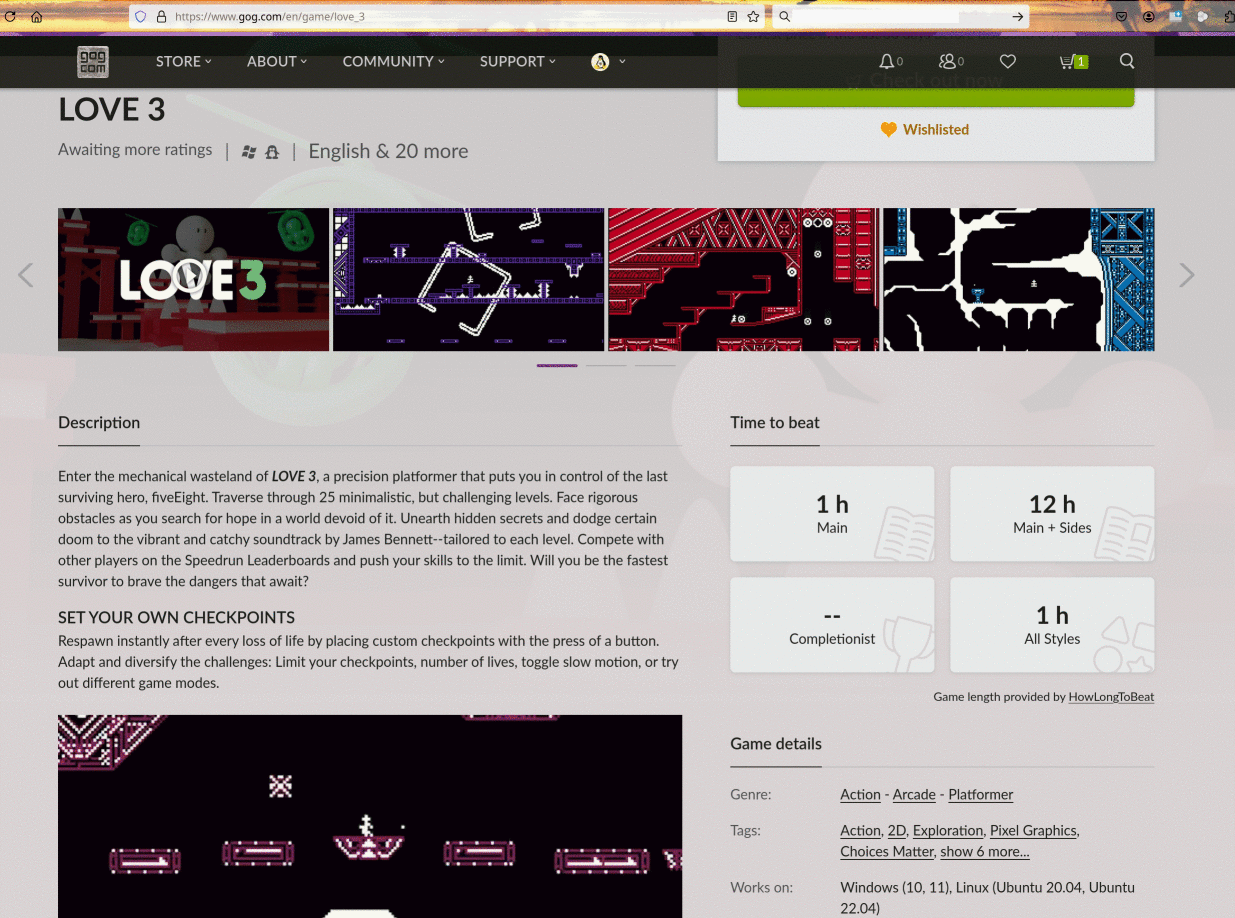Select the first gallery page indicator
Viewport: 1235px width, 918px height.
[557, 365]
